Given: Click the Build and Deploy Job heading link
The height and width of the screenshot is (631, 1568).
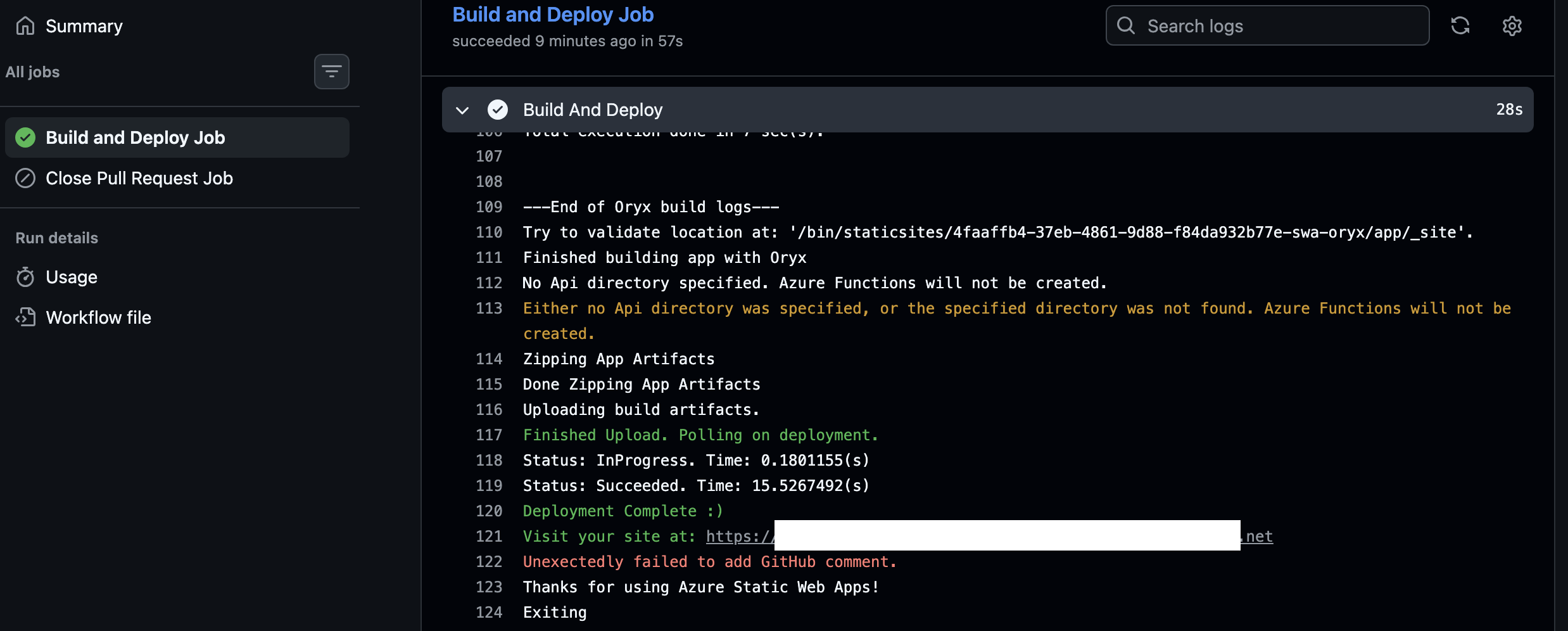Looking at the screenshot, I should click(553, 15).
